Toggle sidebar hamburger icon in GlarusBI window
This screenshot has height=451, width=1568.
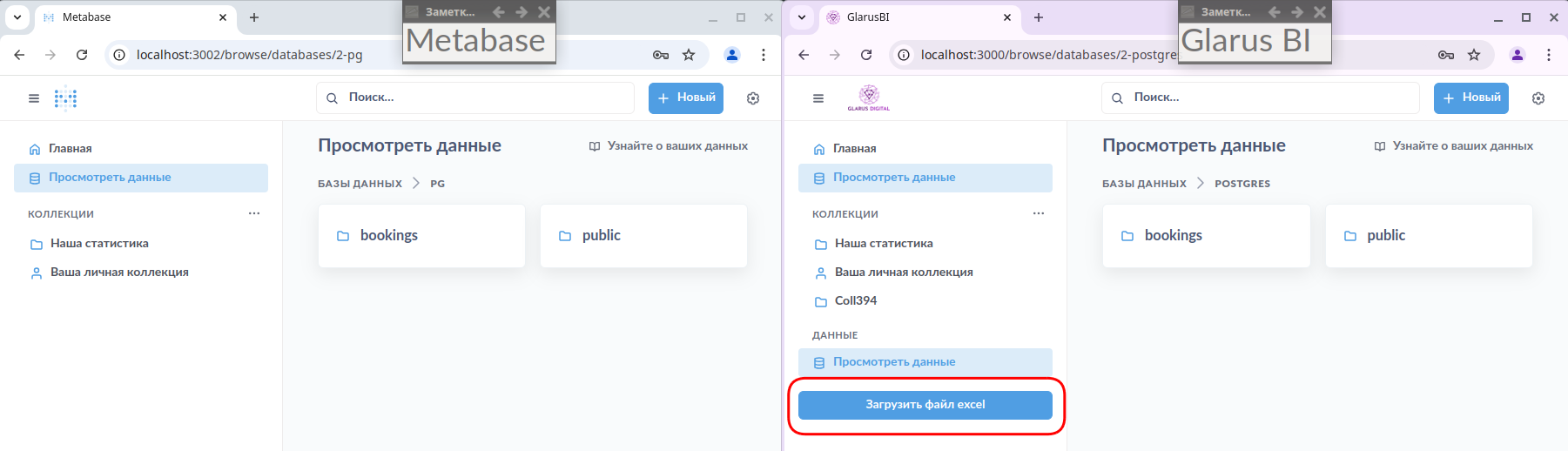(818, 98)
